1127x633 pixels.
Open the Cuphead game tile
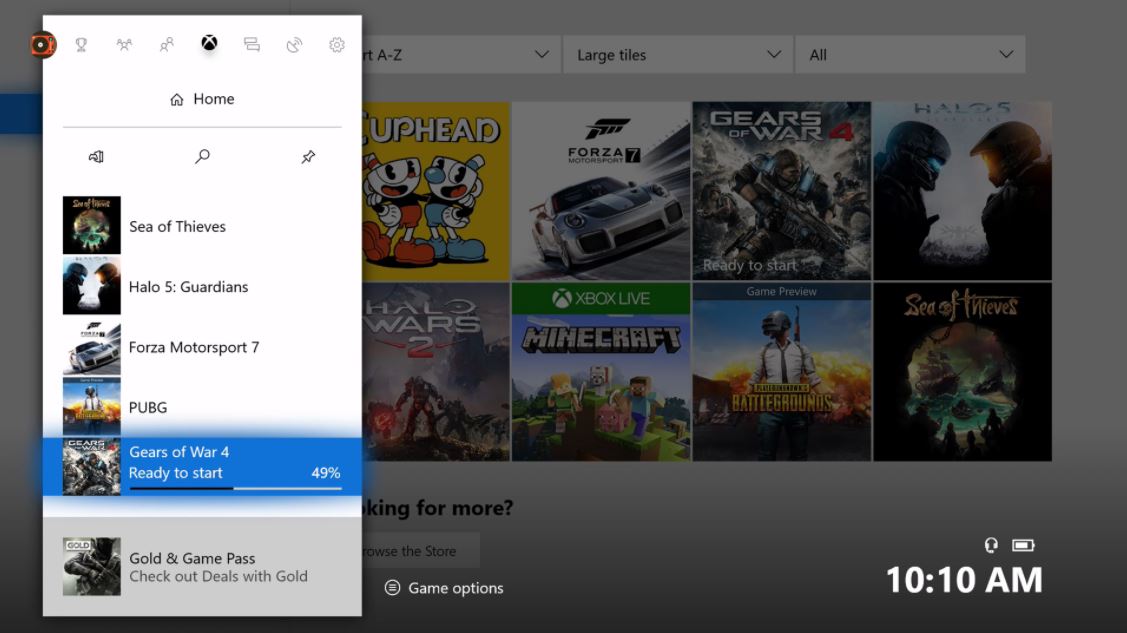click(436, 190)
